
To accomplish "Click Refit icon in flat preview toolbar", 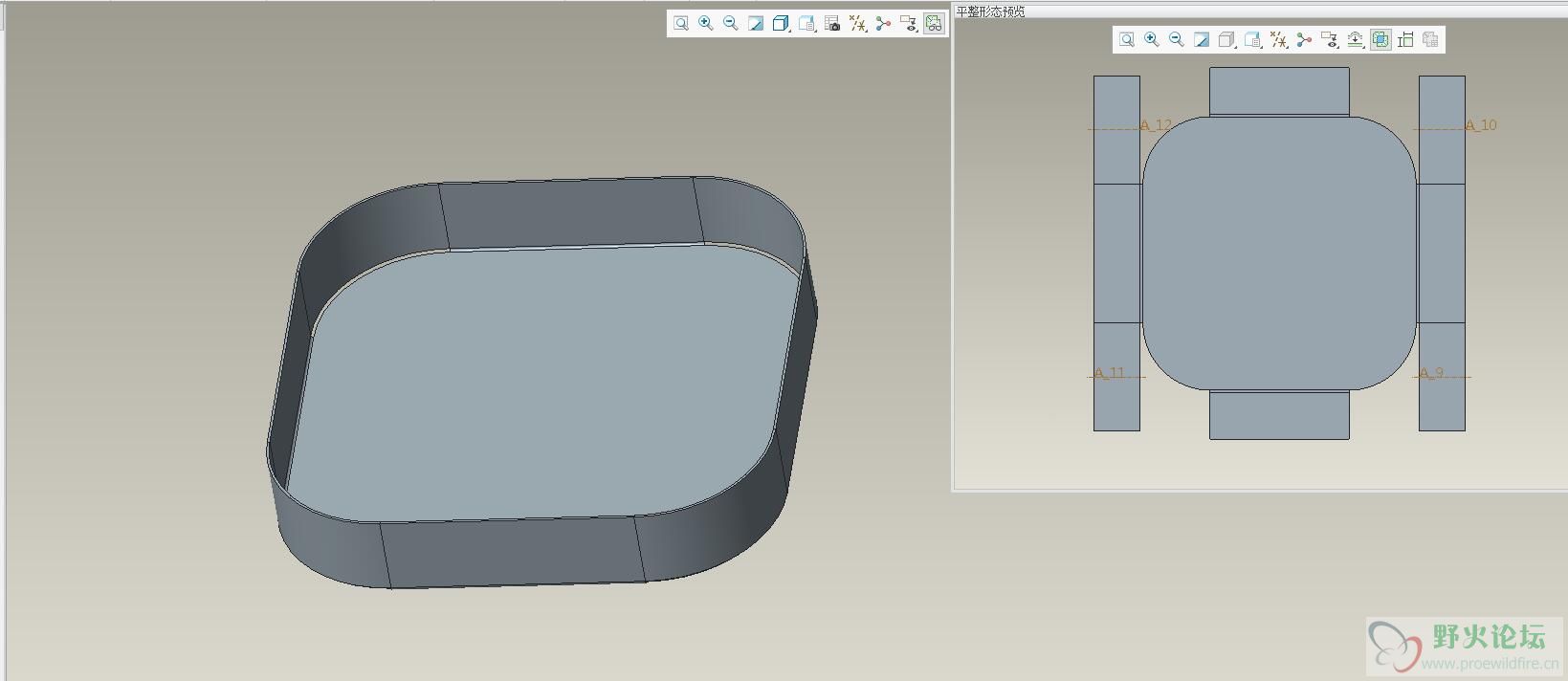I will pos(1127,39).
